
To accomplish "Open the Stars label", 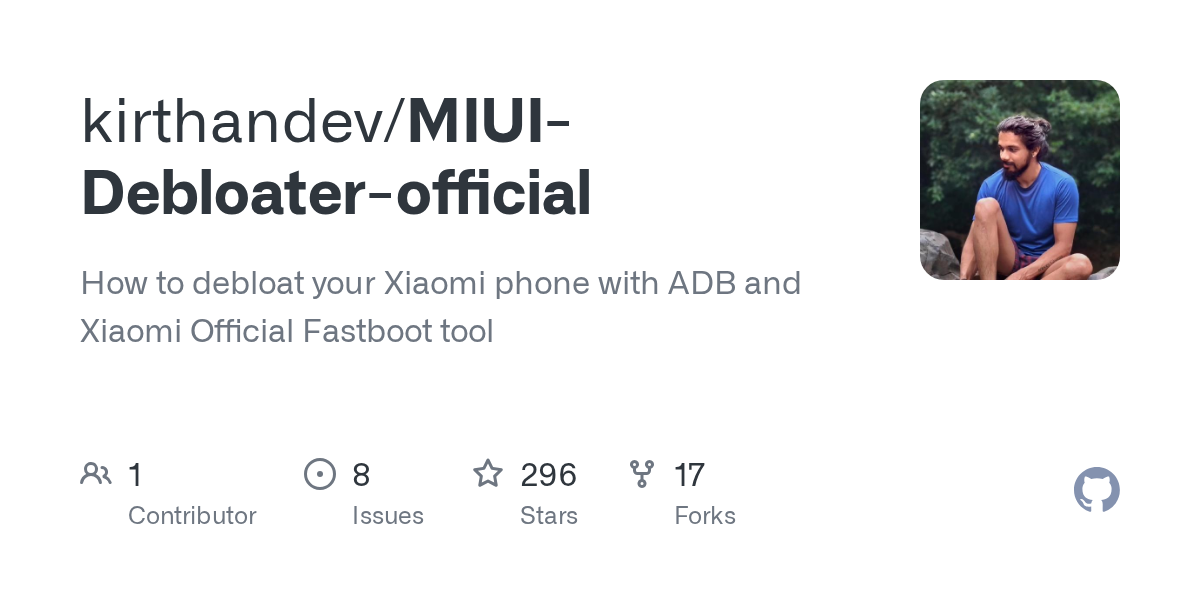I will click(549, 516).
